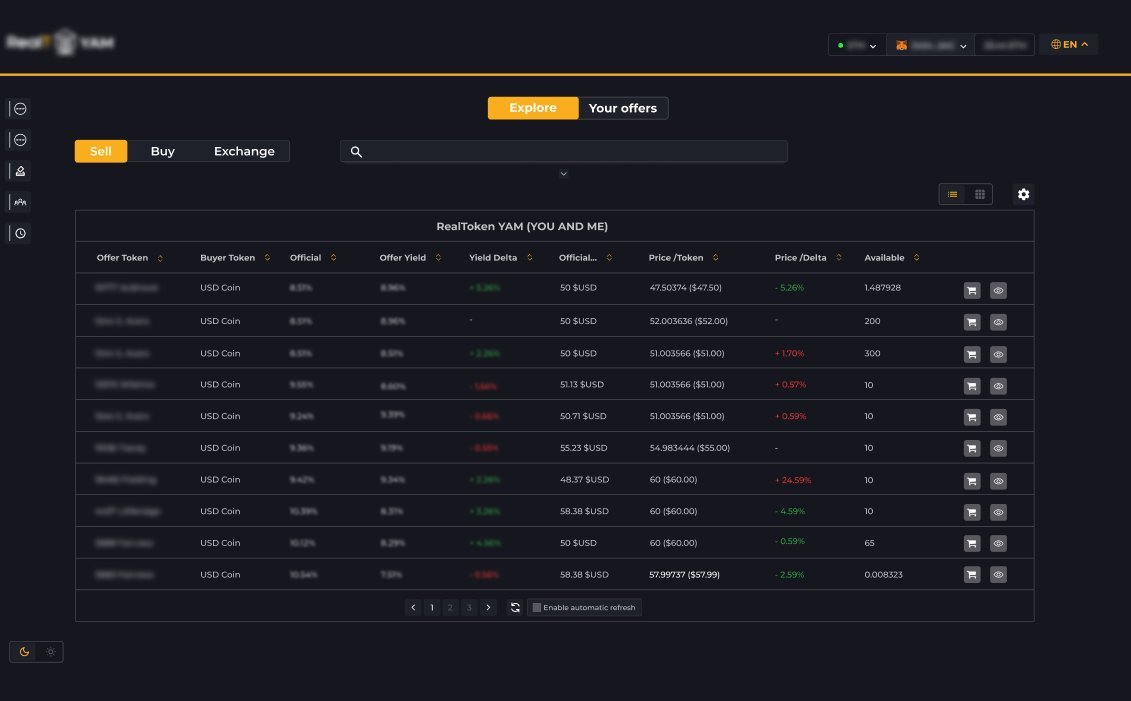Viewport: 1131px width, 701px height.
Task: Click cart icon in the 65 available row
Action: click(972, 543)
